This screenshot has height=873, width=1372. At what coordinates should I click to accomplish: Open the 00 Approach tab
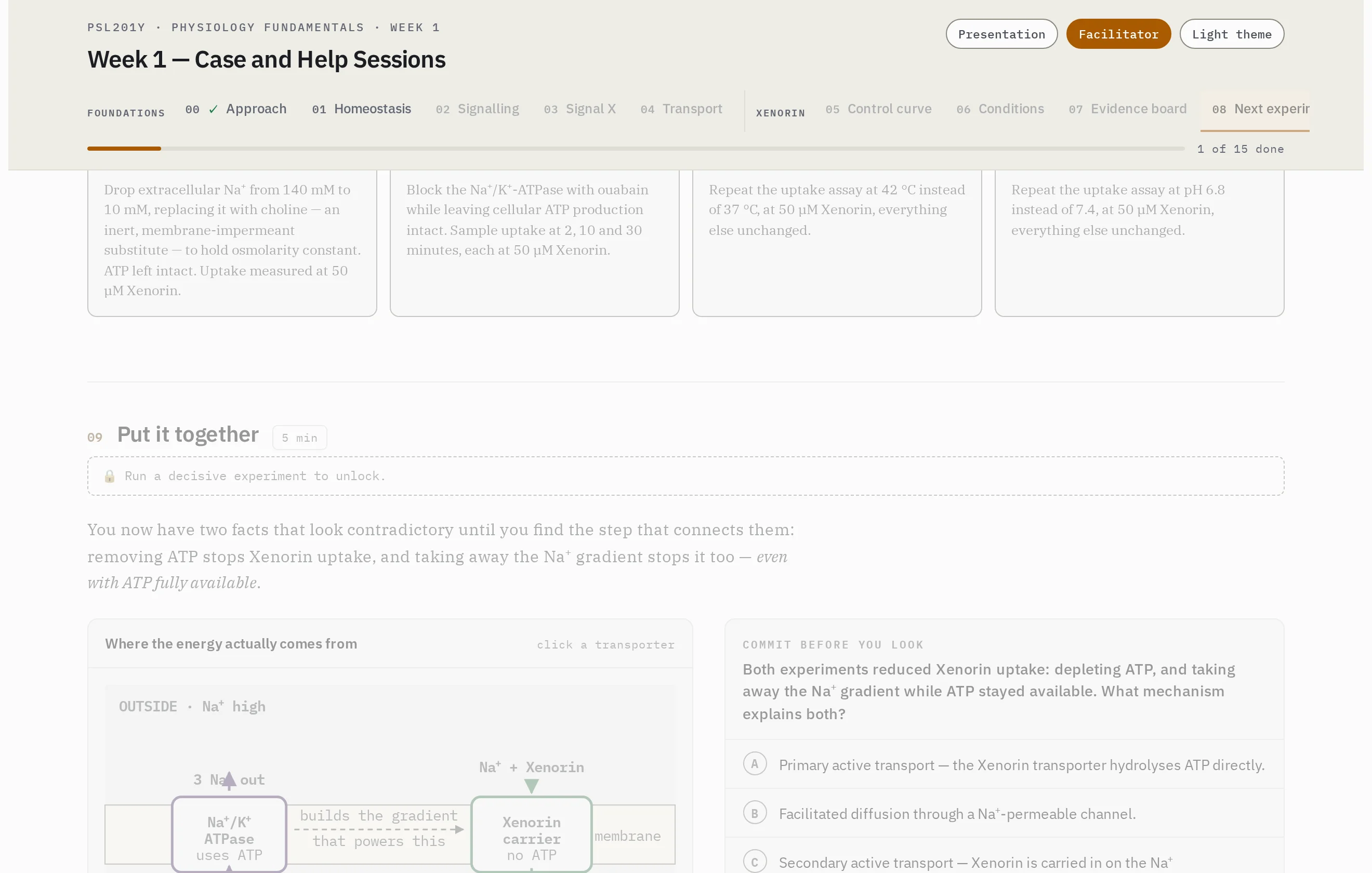236,109
